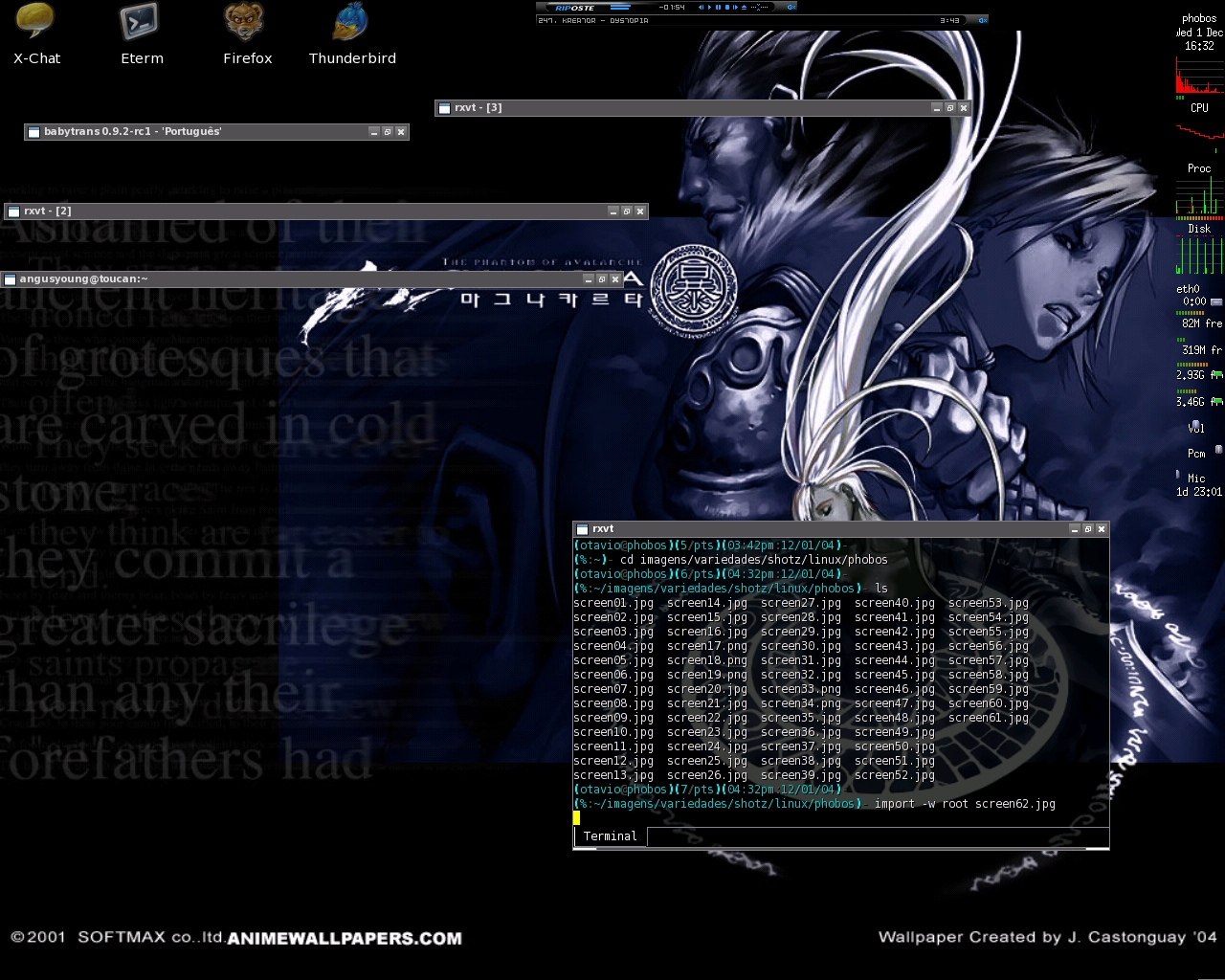Click the Disk activity graph
This screenshot has height=980, width=1225.
(1199, 255)
